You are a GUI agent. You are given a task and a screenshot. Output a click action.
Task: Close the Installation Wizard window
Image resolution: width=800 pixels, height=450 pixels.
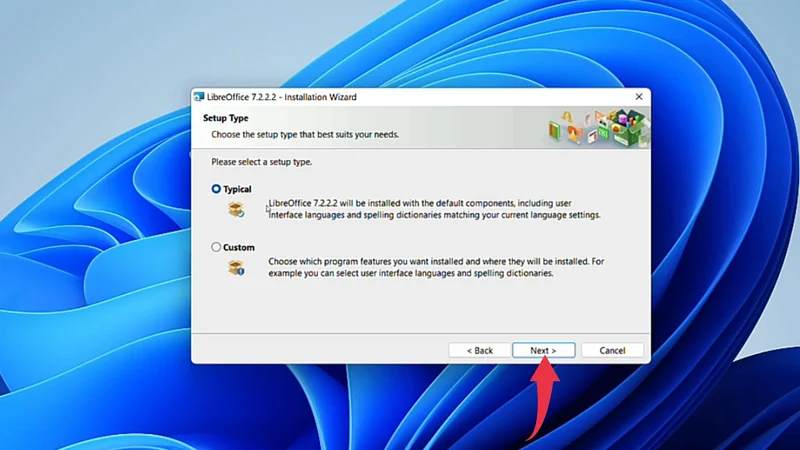[638, 97]
